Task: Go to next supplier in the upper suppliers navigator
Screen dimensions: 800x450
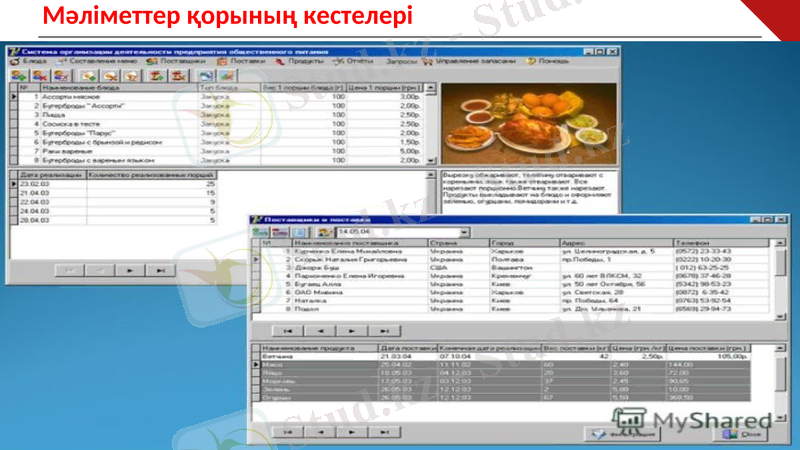Action: [x=352, y=331]
